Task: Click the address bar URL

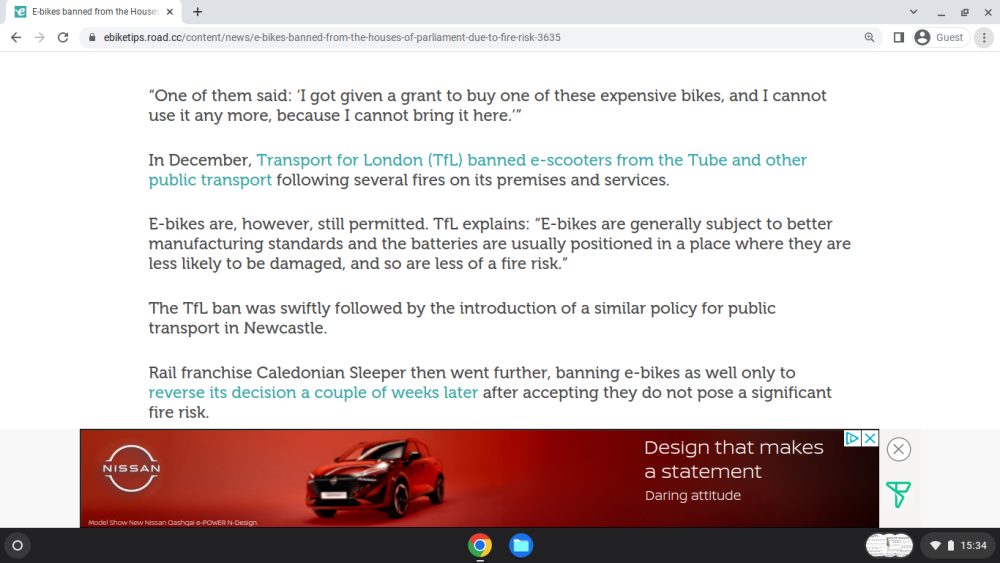Action: (x=332, y=38)
